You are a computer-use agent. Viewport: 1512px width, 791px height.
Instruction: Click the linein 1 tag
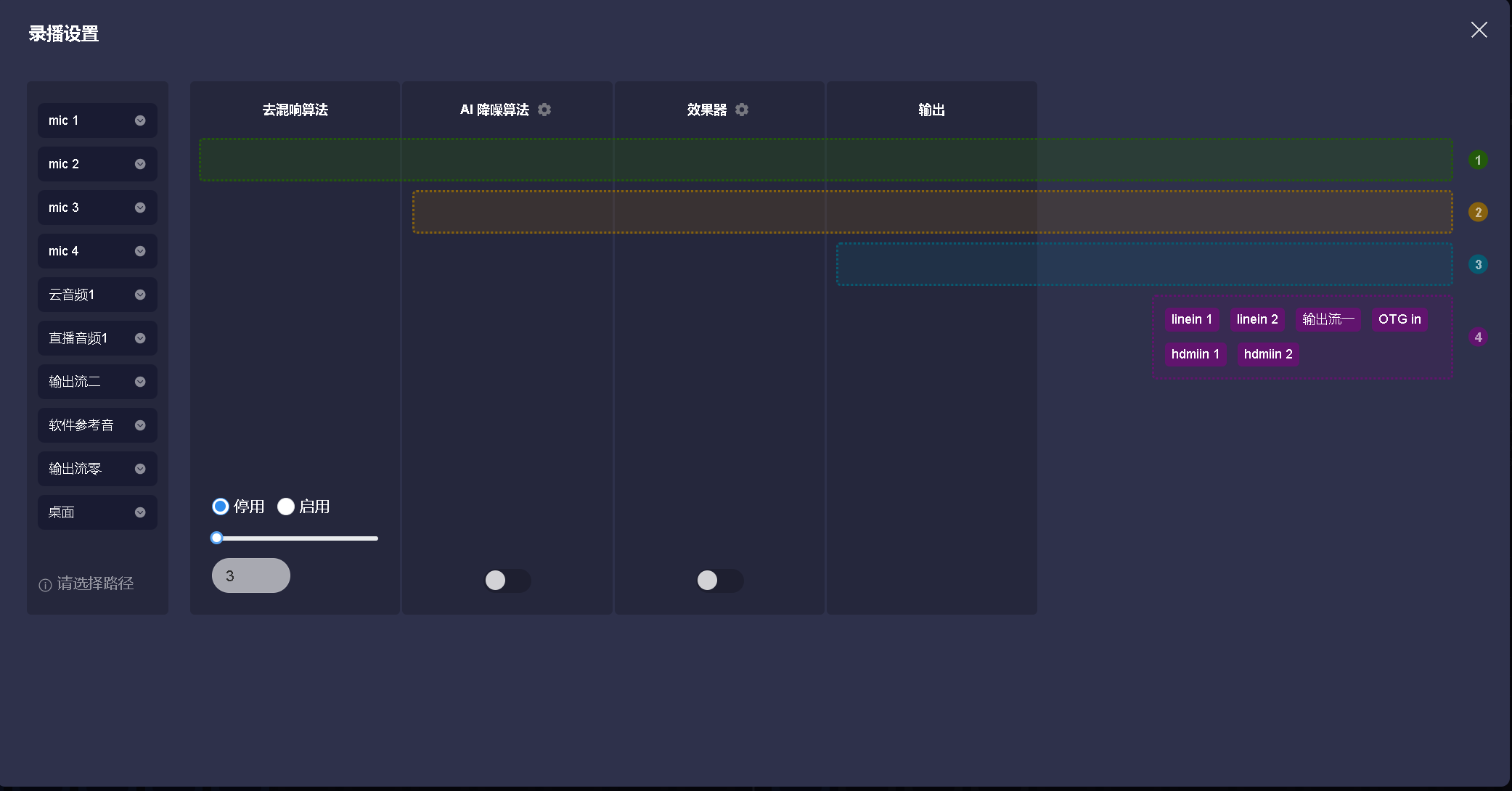tap(1191, 319)
